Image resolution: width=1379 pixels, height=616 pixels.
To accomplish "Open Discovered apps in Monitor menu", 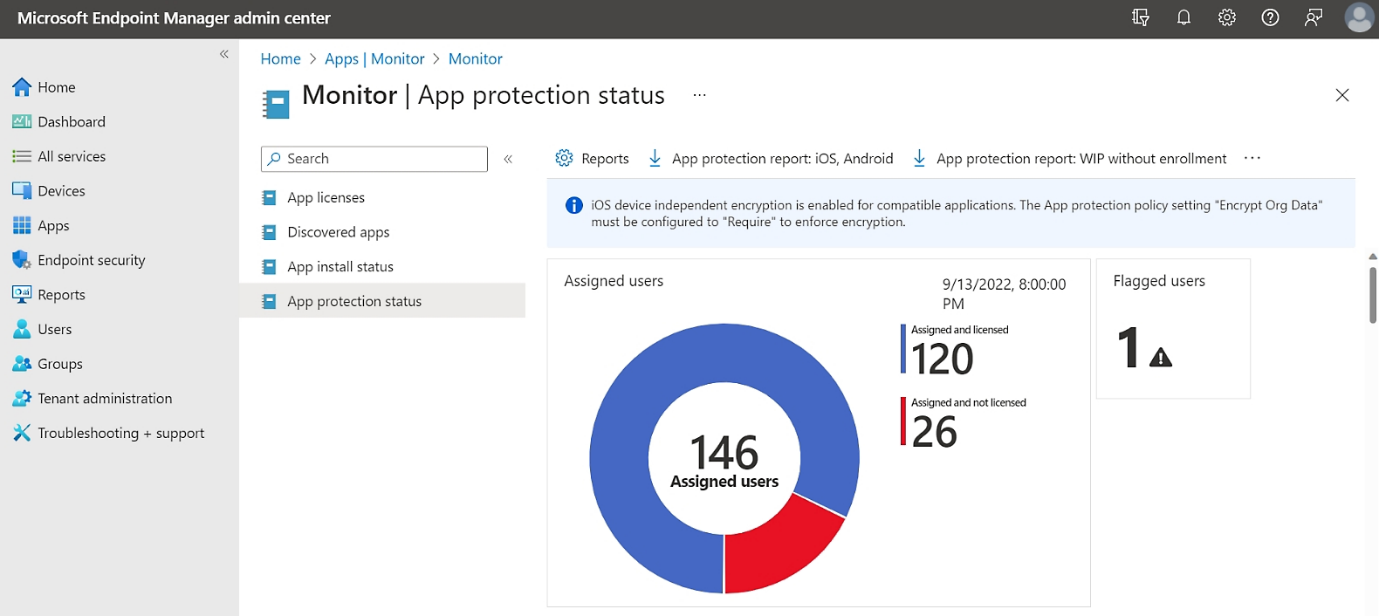I will (x=338, y=232).
